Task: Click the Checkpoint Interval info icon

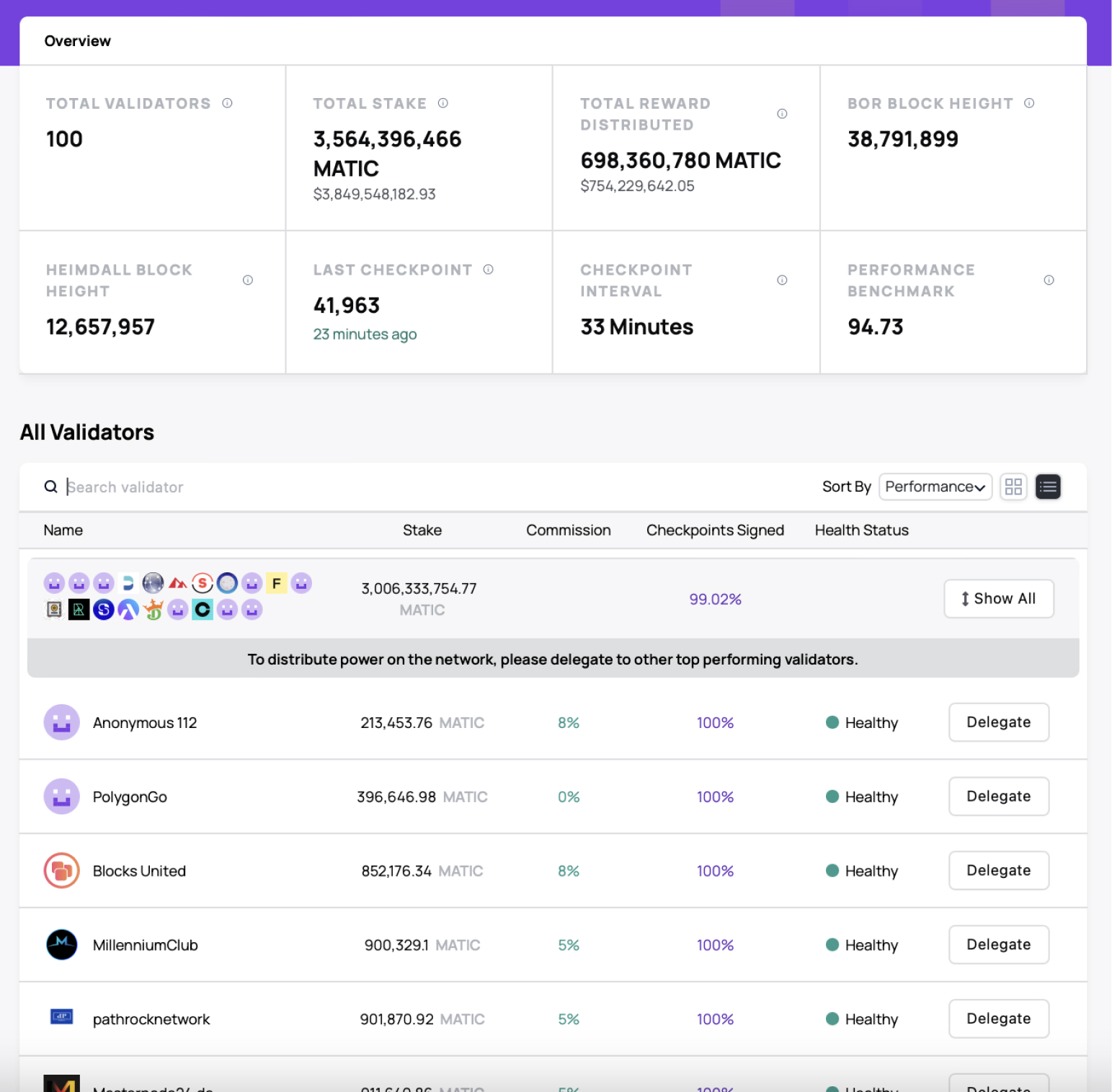Action: 782,280
